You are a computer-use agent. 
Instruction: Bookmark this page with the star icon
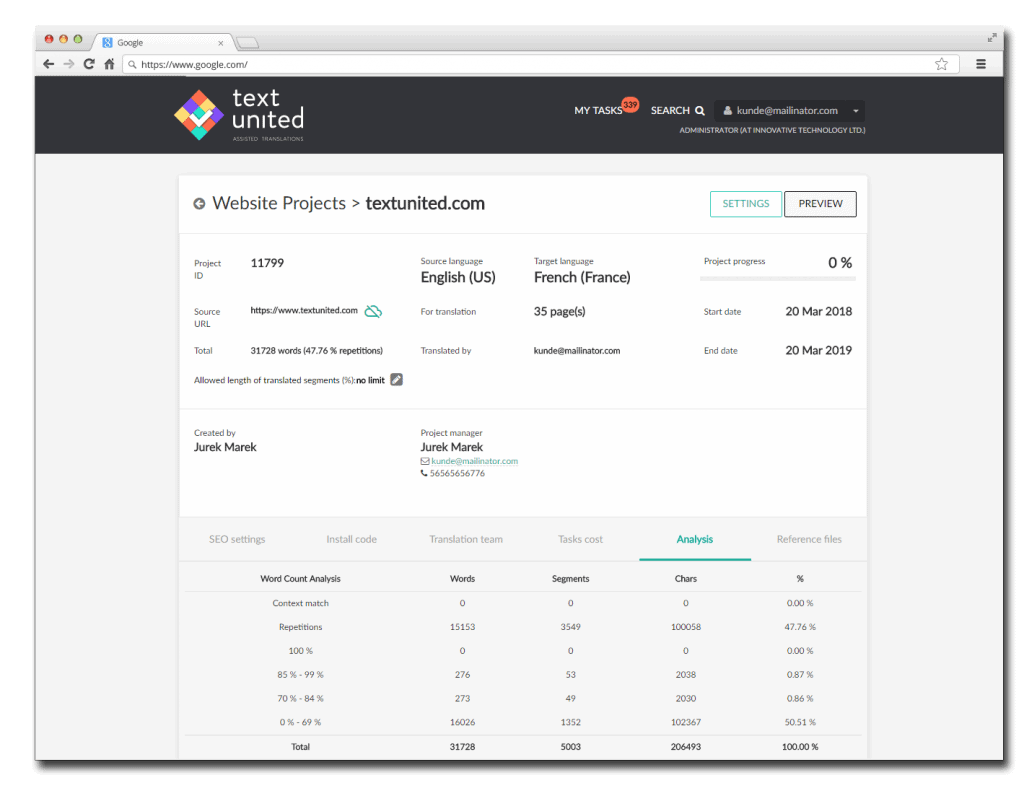pyautogui.click(x=941, y=64)
